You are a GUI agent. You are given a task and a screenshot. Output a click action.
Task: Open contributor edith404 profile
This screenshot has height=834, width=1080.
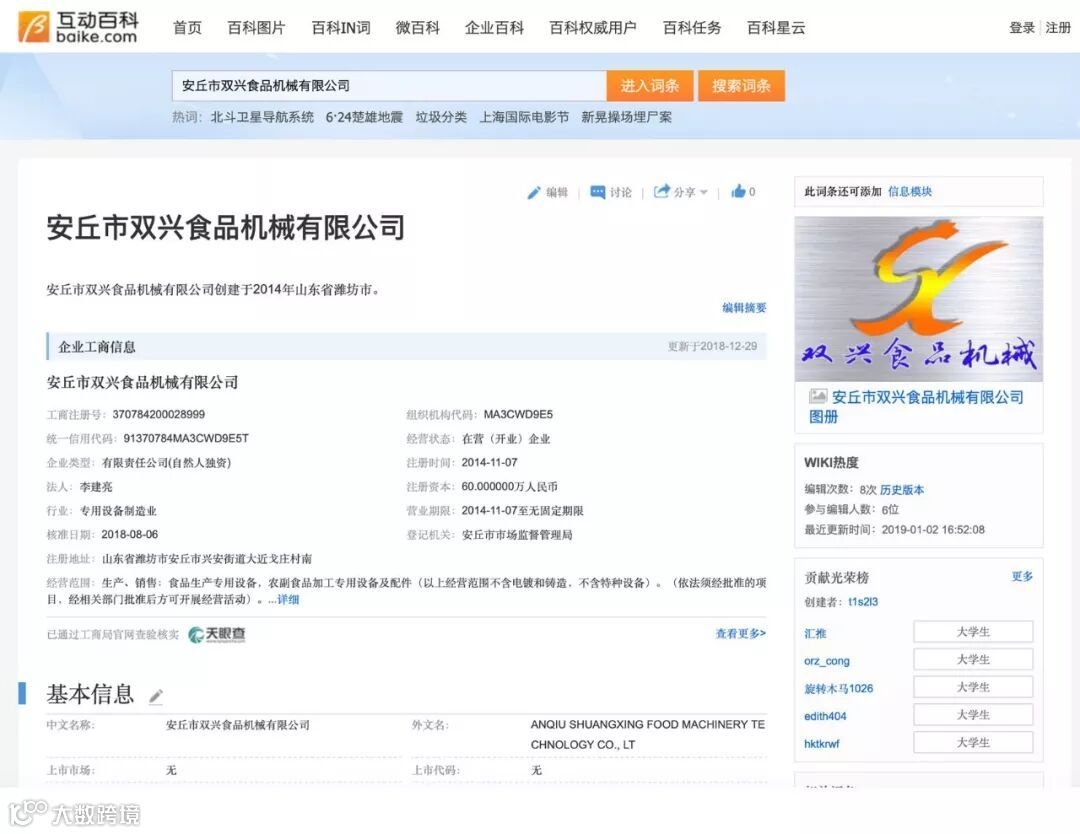pos(825,716)
